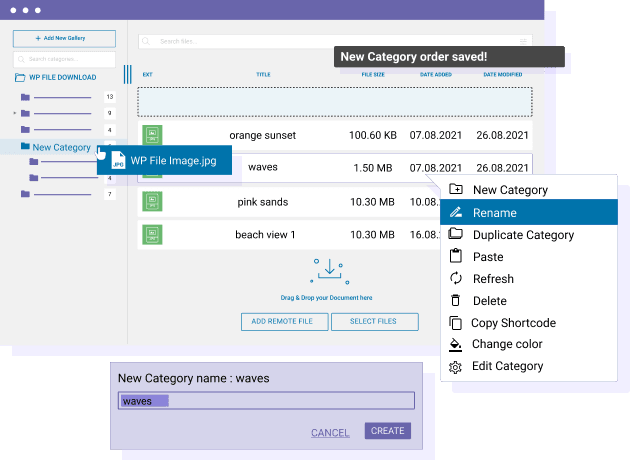Click the New Category folder icon in tree

pyautogui.click(x=24, y=147)
